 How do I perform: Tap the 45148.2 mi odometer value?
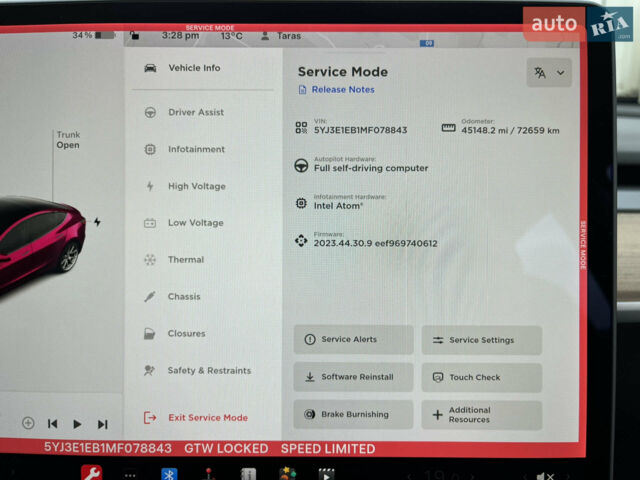coord(510,130)
